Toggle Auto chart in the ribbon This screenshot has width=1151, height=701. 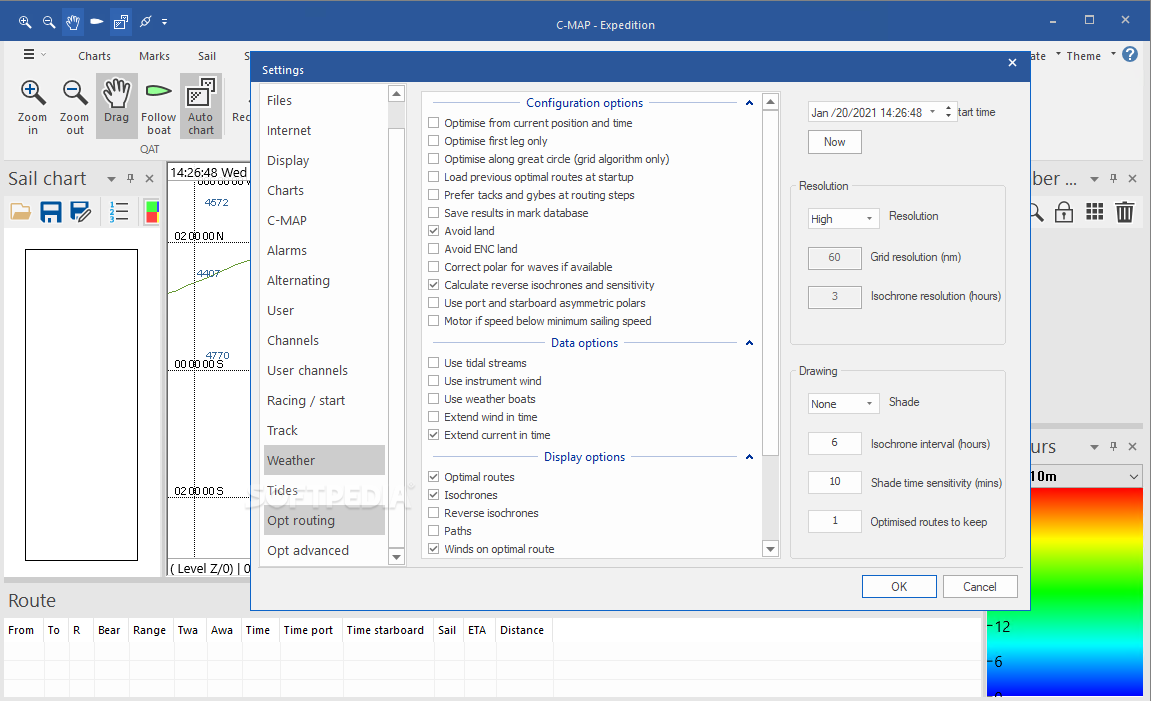tap(200, 107)
